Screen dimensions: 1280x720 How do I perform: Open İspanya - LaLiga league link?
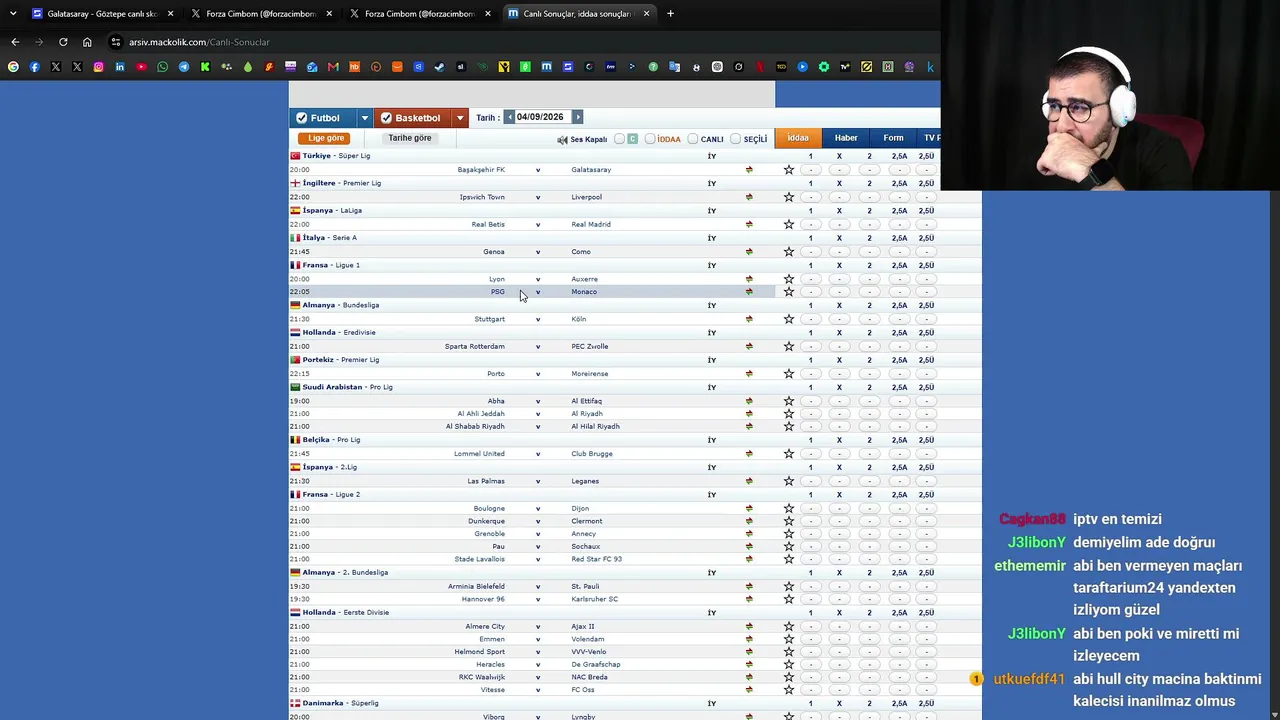[332, 210]
